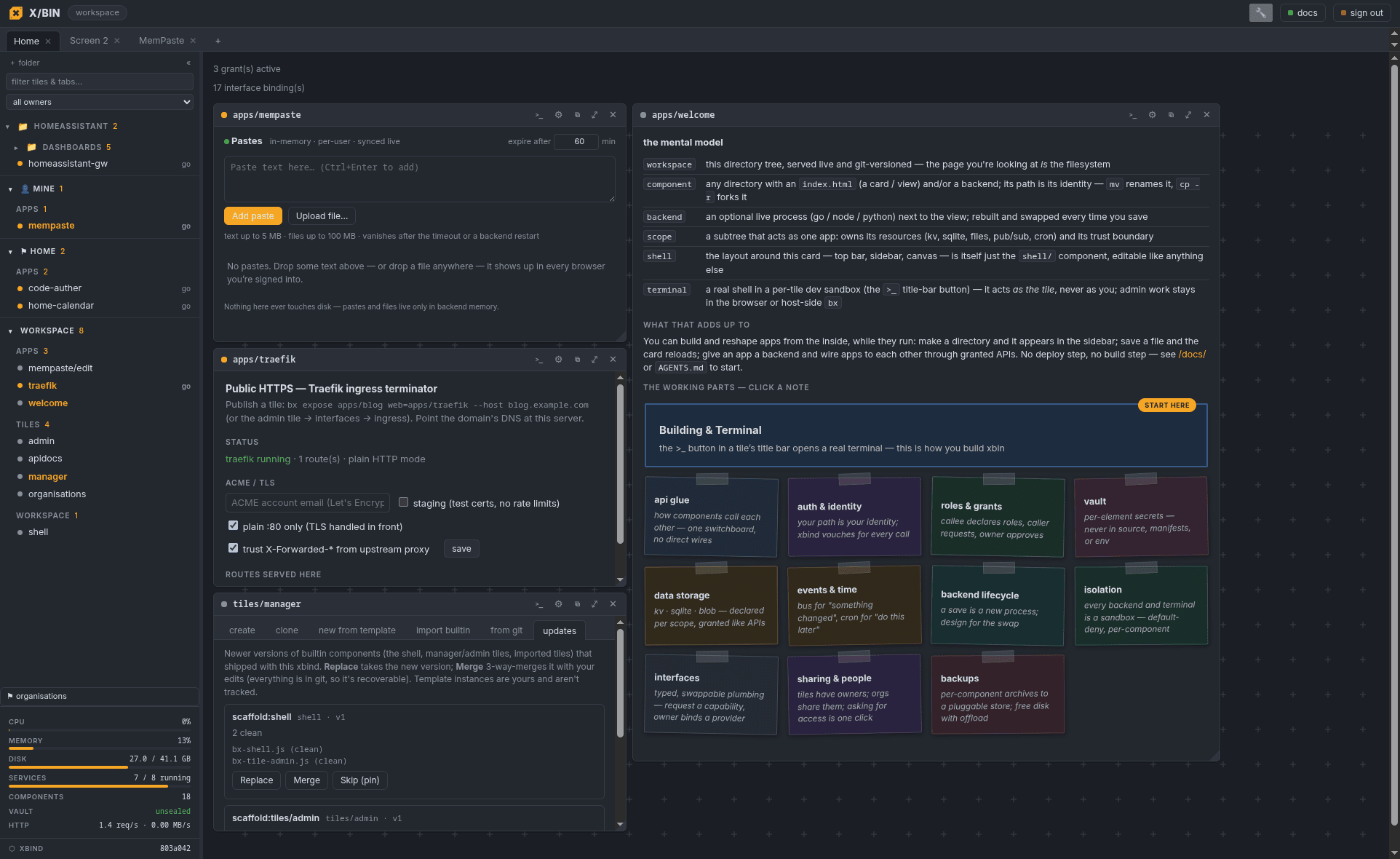This screenshot has width=1400, height=859.
Task: Click the manager tile vertical scrollbar
Action: click(x=620, y=683)
